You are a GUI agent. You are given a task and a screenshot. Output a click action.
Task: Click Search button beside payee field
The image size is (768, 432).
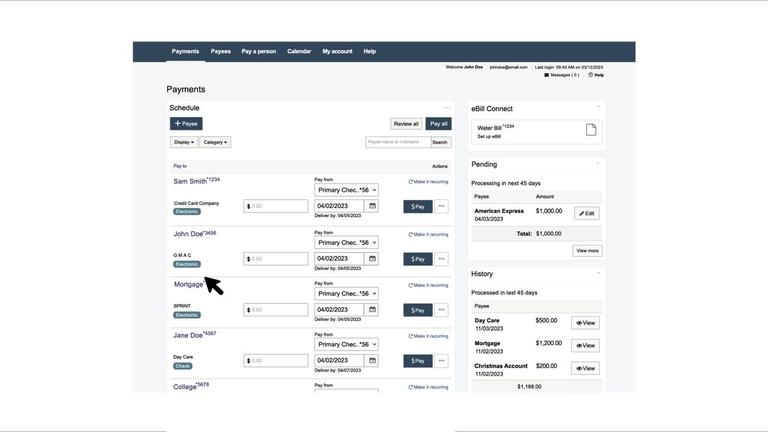(440, 142)
